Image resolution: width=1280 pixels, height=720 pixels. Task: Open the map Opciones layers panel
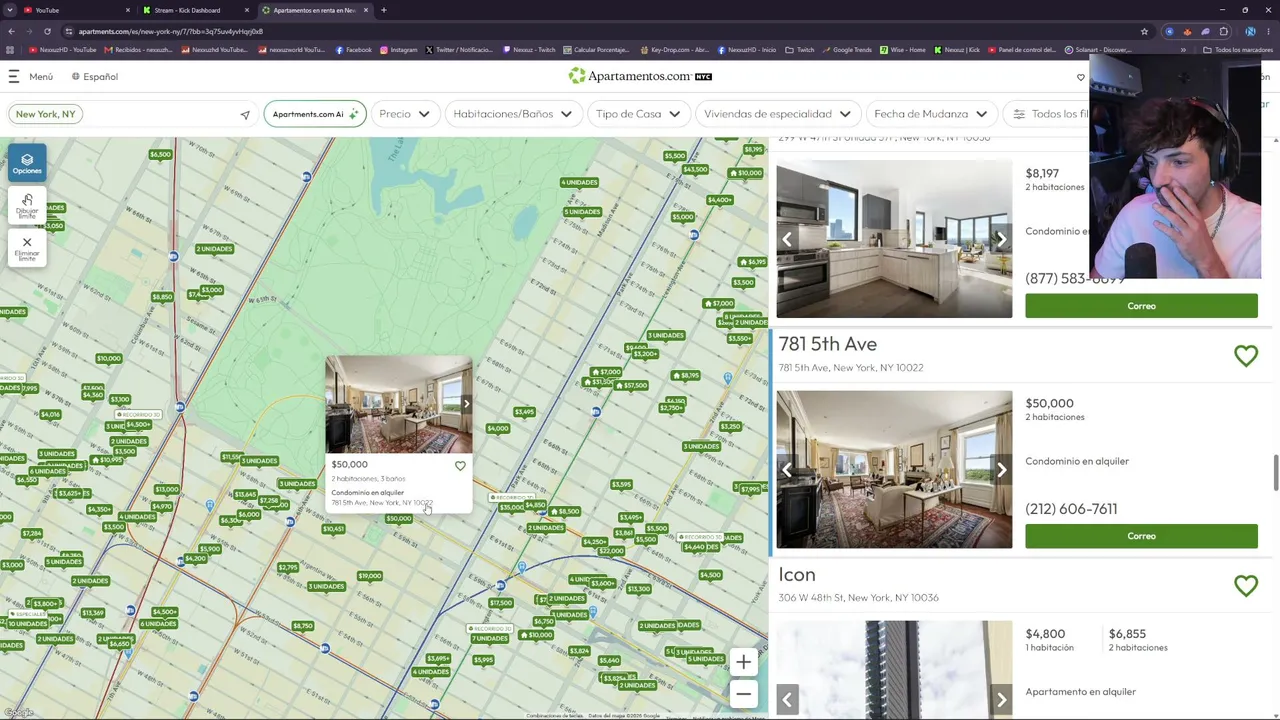click(x=27, y=163)
